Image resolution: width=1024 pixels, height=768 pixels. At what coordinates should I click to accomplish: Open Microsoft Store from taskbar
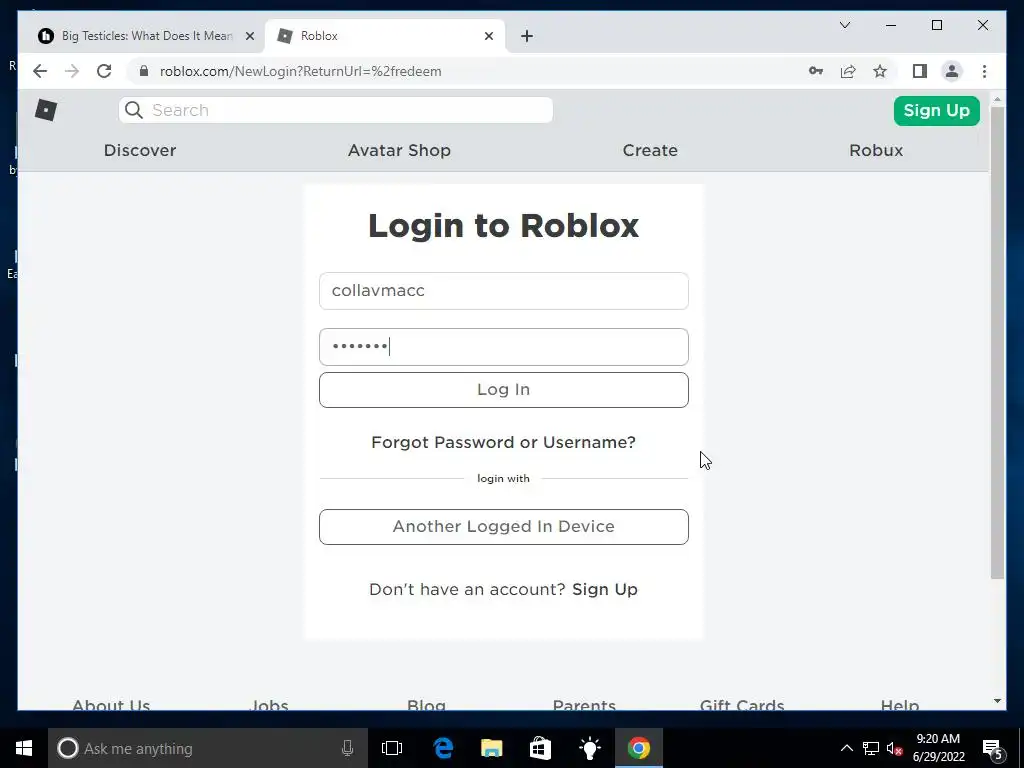point(540,748)
